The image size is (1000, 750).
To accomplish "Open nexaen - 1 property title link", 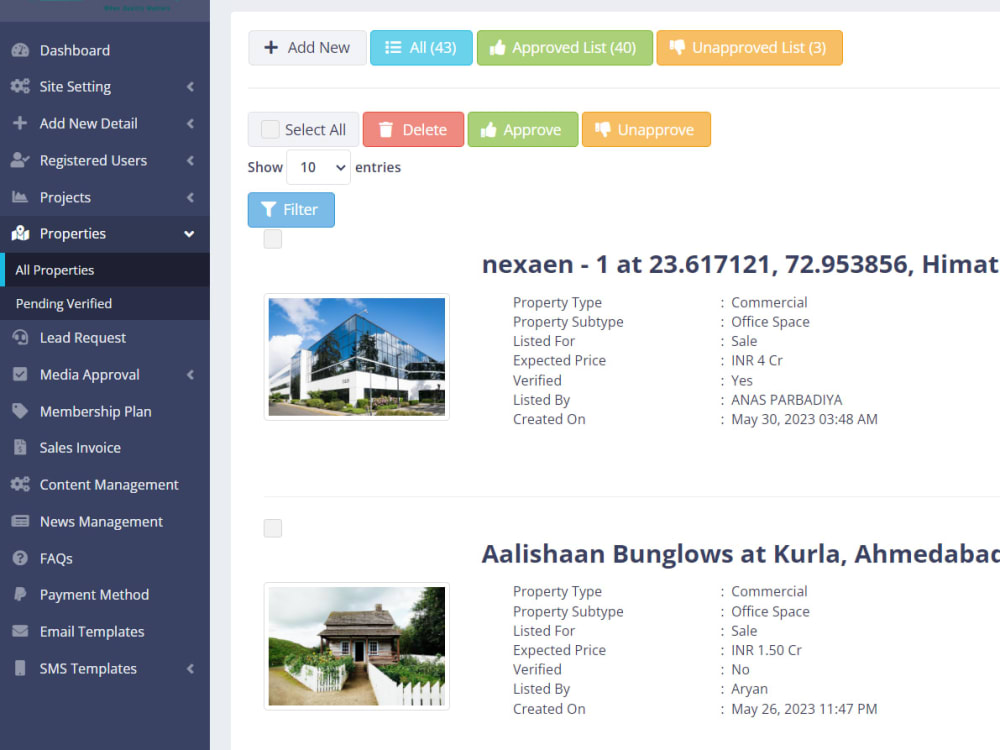I will pos(740,264).
